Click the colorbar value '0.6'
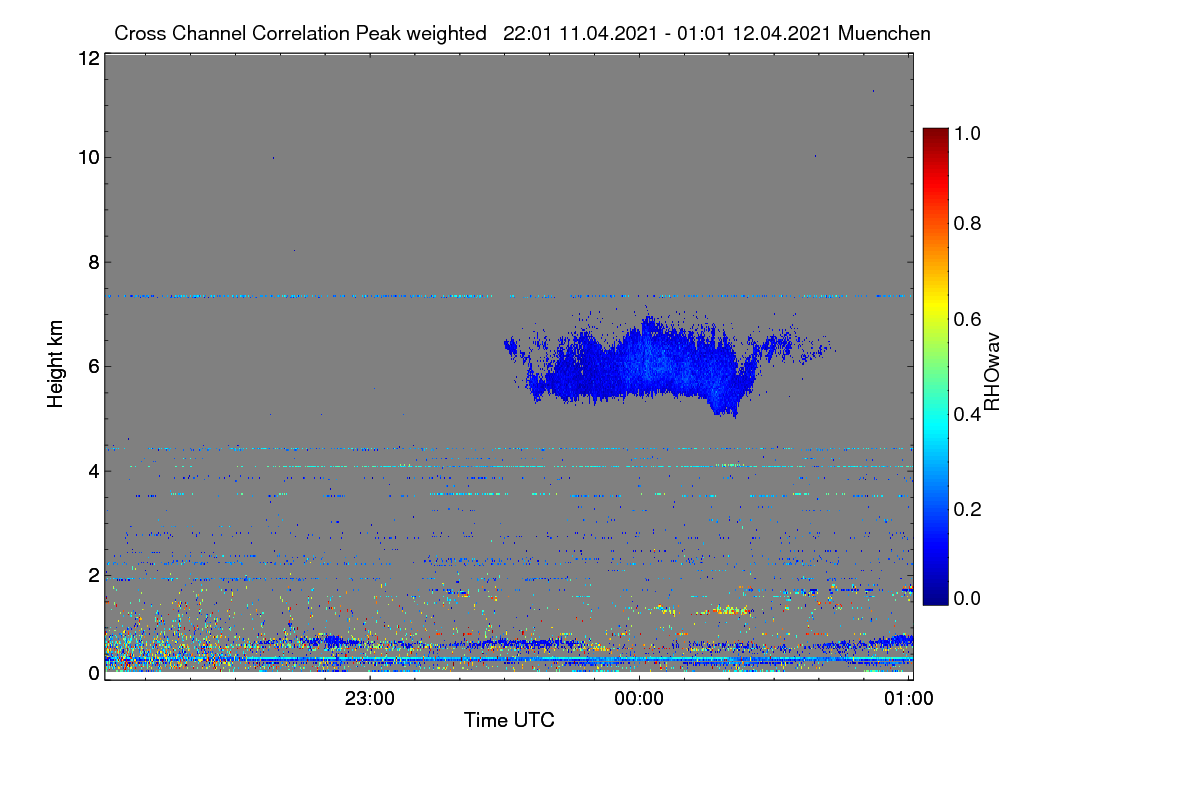 pos(968,319)
